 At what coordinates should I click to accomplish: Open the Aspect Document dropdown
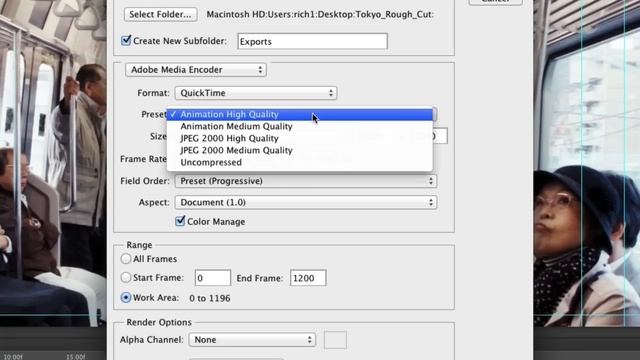click(306, 202)
